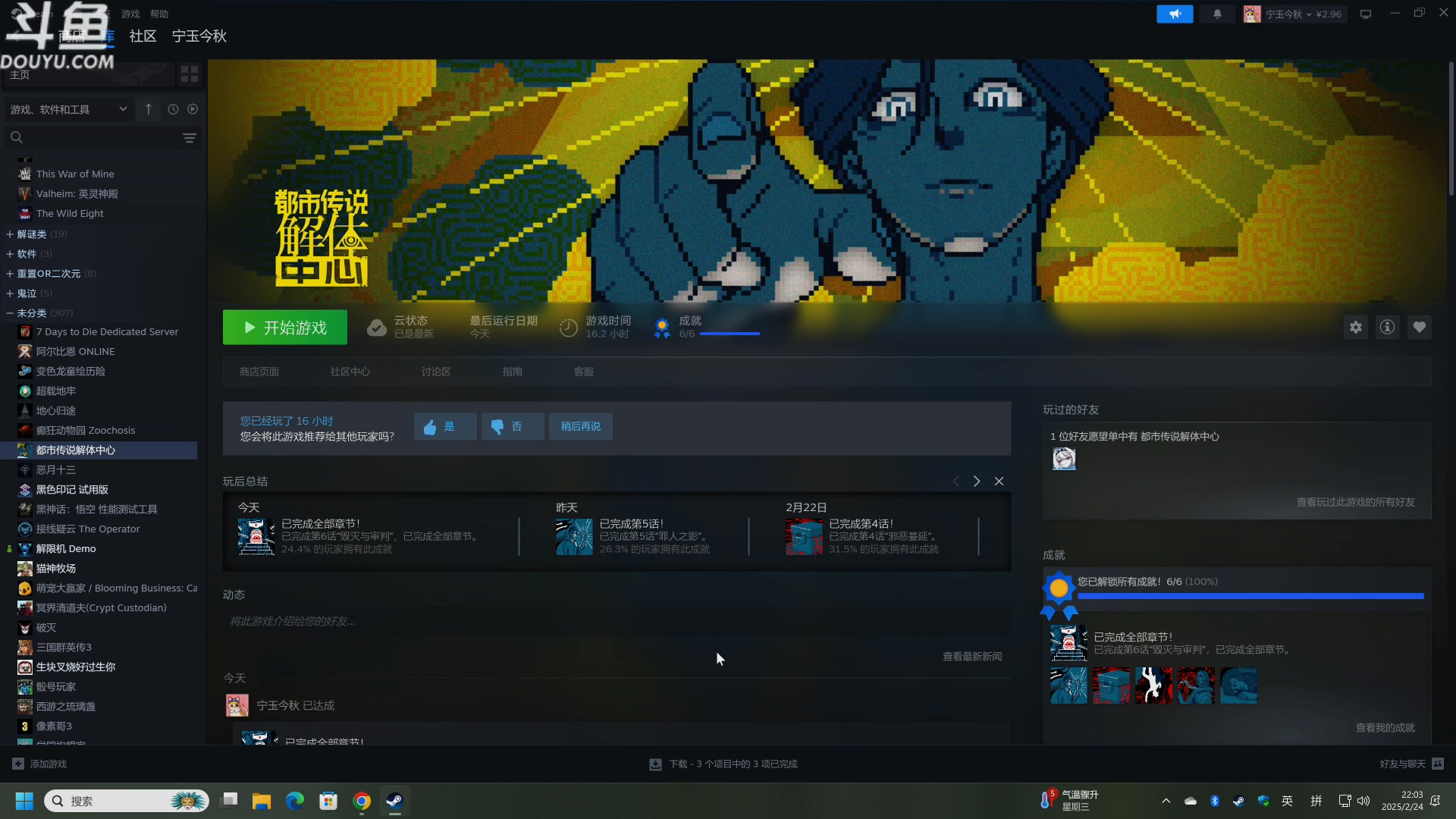1456x819 pixels.
Task: Open the game settings gear icon
Action: (x=1356, y=328)
